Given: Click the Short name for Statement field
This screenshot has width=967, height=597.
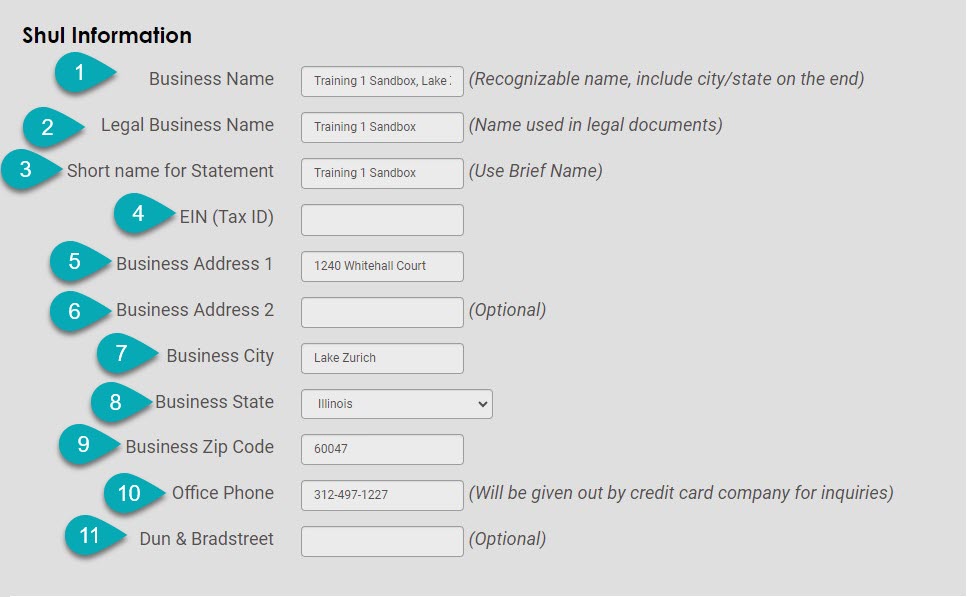Looking at the screenshot, I should [x=382, y=173].
